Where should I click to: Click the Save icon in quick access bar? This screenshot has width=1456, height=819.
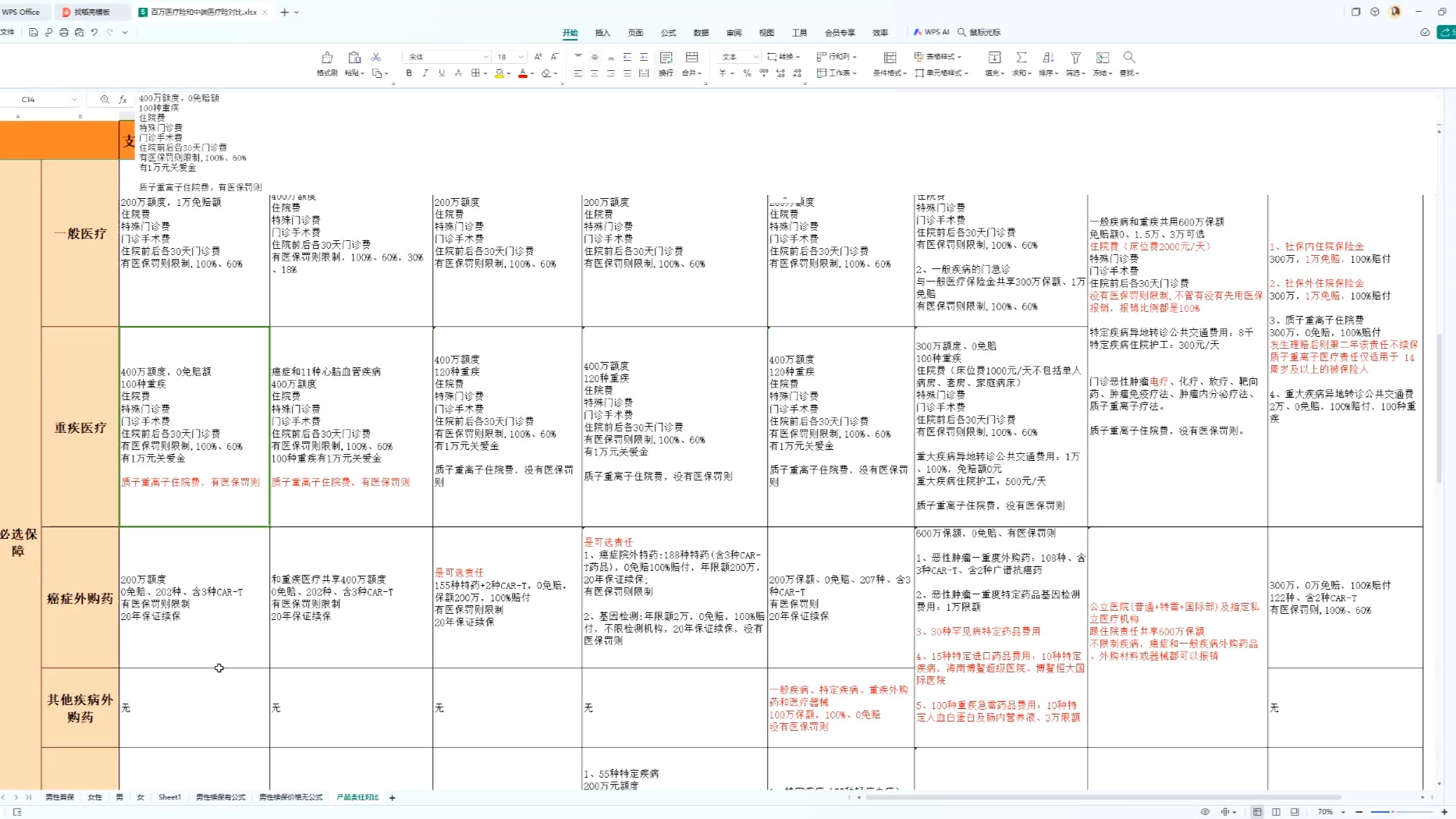click(33, 33)
